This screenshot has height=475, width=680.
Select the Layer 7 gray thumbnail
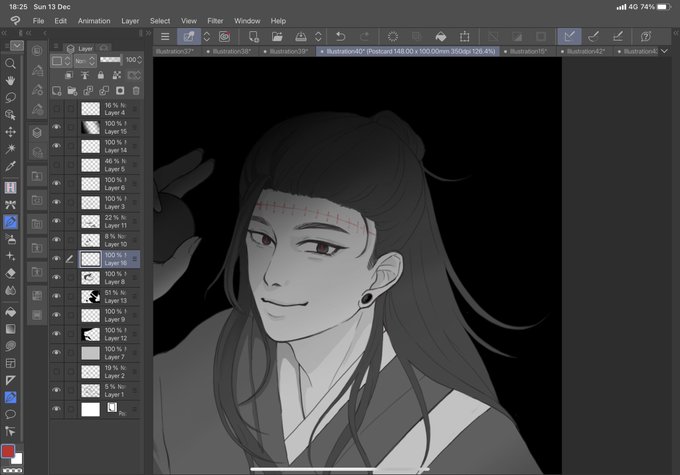tap(91, 353)
